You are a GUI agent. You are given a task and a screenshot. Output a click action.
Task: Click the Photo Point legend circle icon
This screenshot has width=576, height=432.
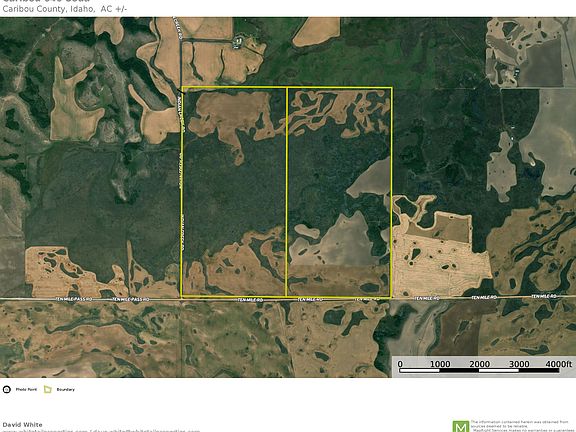[x=7, y=389]
